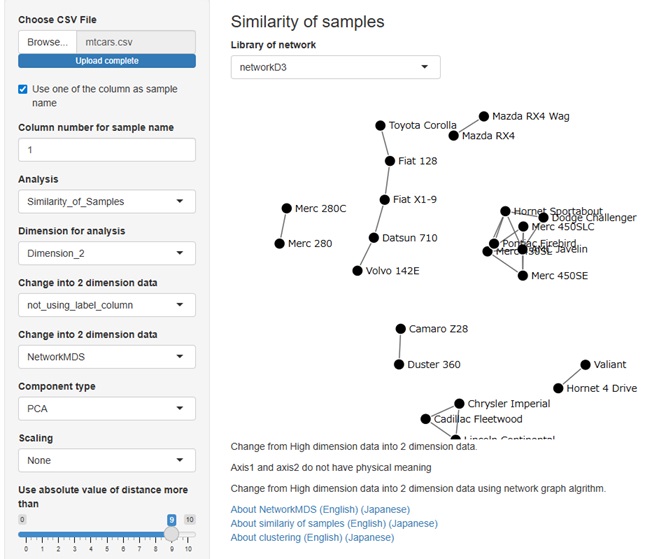Click the distance slider handle at 9
This screenshot has width=652, height=559.
coord(171,535)
